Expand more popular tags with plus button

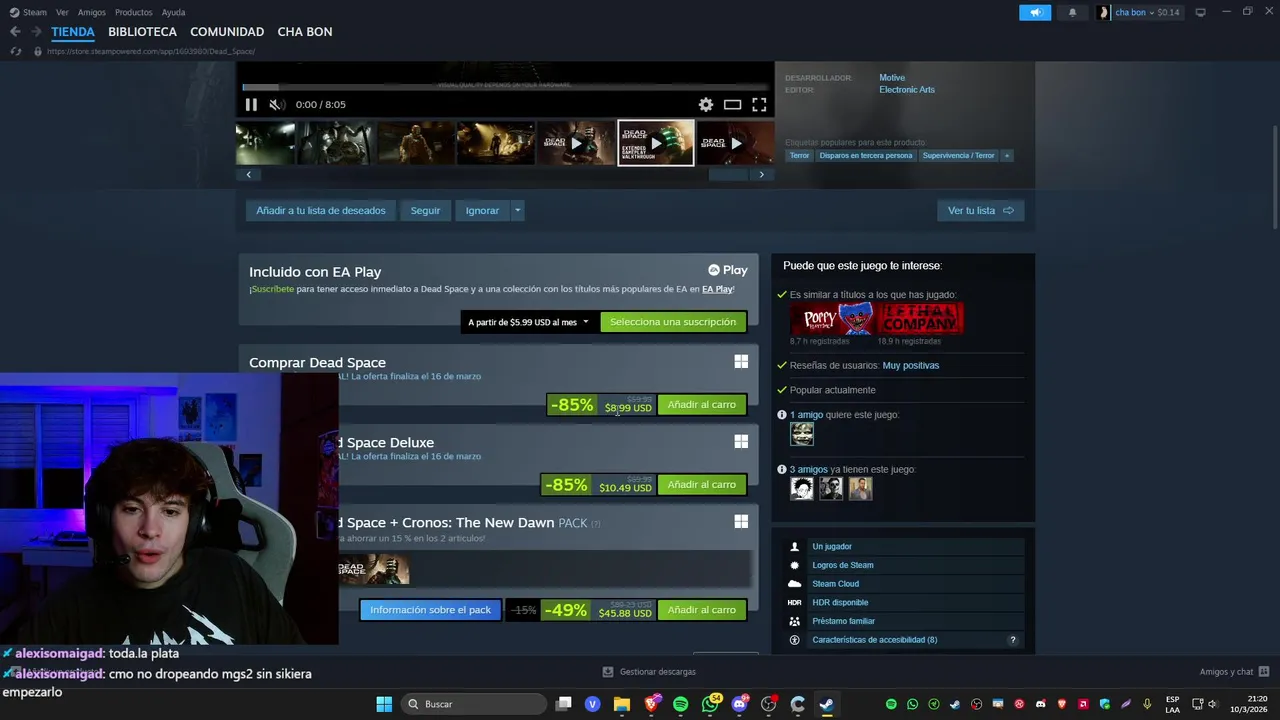[x=1007, y=155]
